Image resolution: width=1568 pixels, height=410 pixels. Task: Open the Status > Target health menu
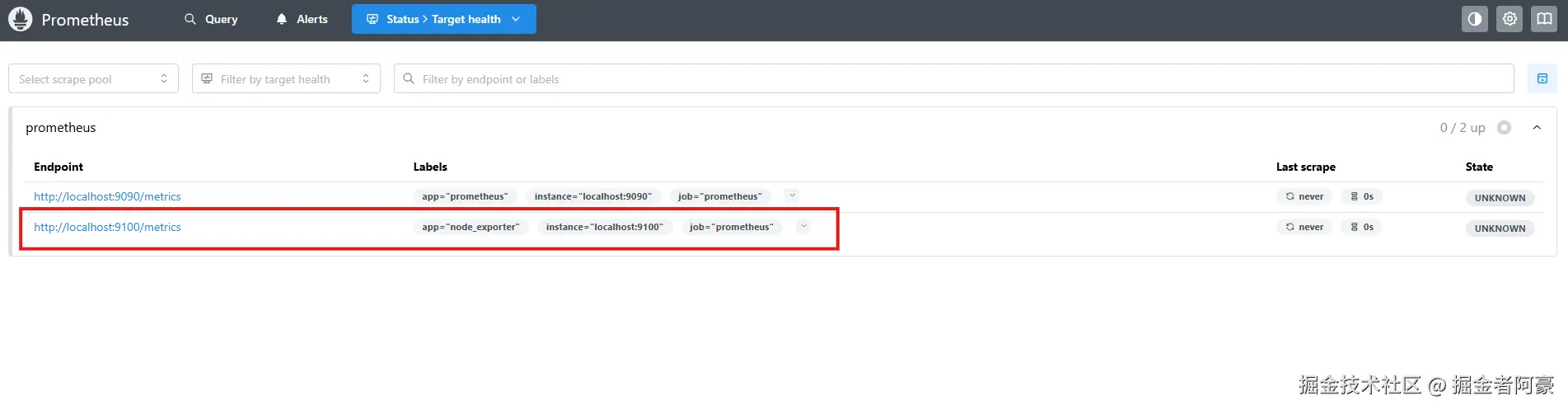click(x=443, y=19)
